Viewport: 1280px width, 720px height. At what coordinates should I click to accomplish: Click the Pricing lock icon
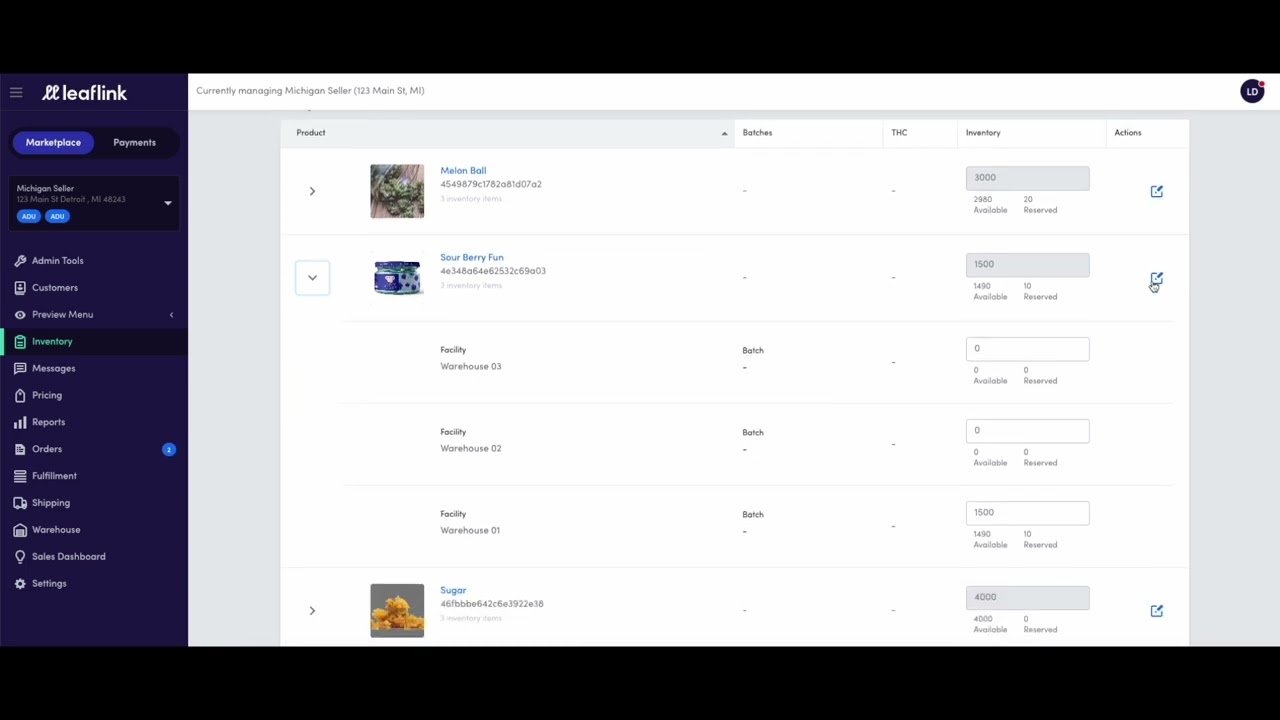point(20,396)
